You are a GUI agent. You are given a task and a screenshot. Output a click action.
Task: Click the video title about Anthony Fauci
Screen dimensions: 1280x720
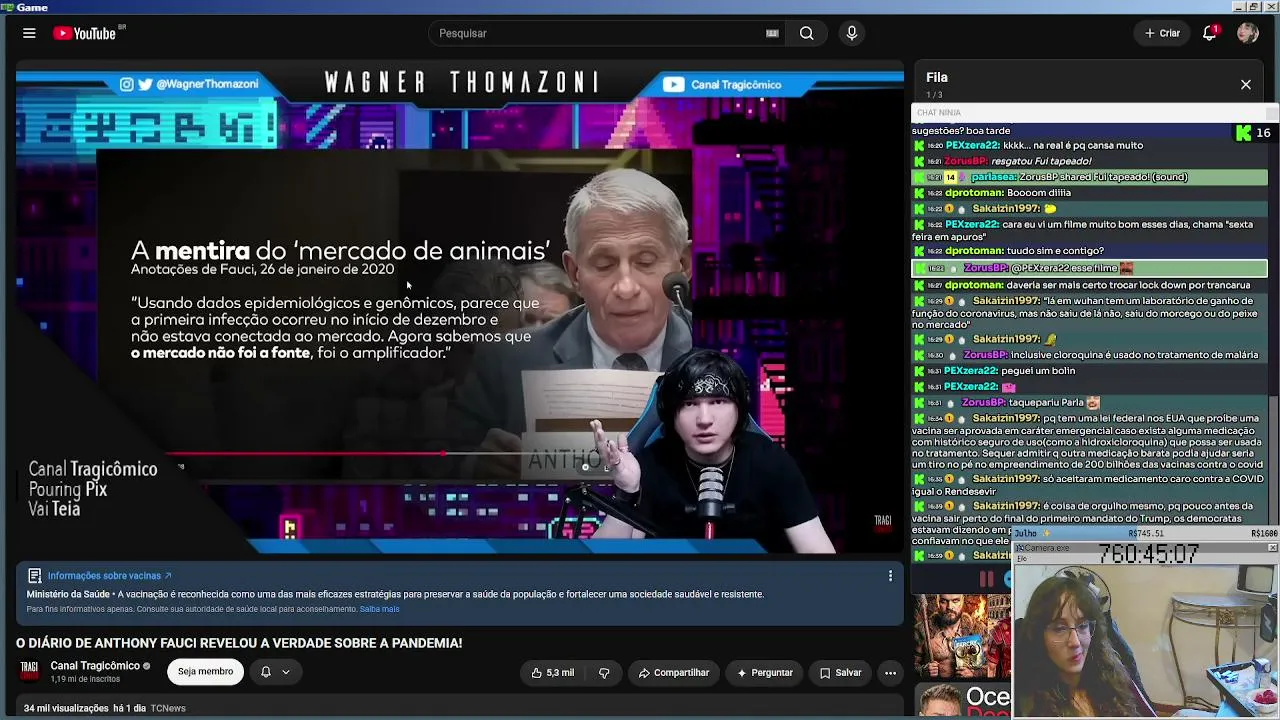[x=239, y=643]
